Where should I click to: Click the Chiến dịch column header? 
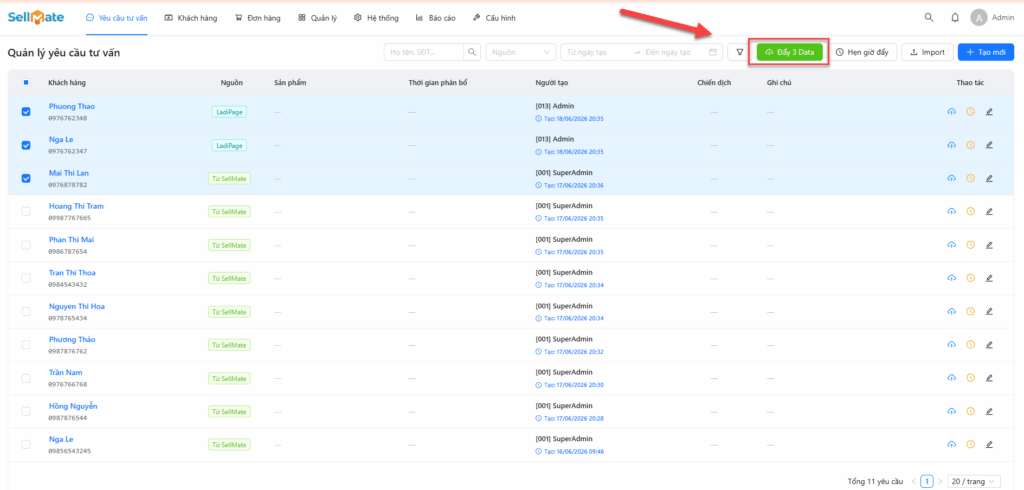point(714,83)
